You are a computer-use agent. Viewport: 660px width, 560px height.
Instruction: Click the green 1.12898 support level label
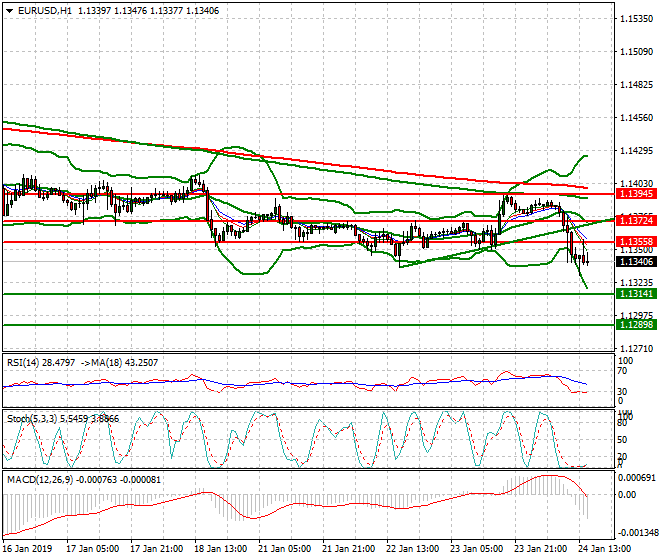point(636,325)
